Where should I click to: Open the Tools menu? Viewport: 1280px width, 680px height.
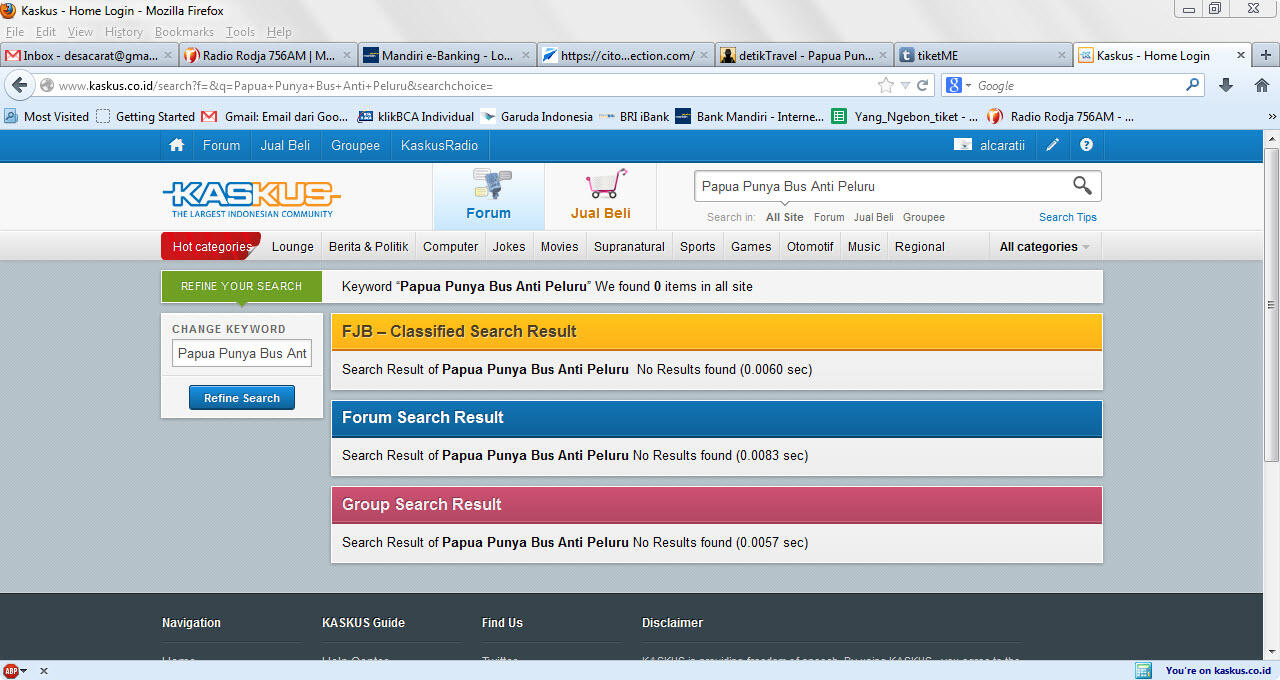[240, 32]
